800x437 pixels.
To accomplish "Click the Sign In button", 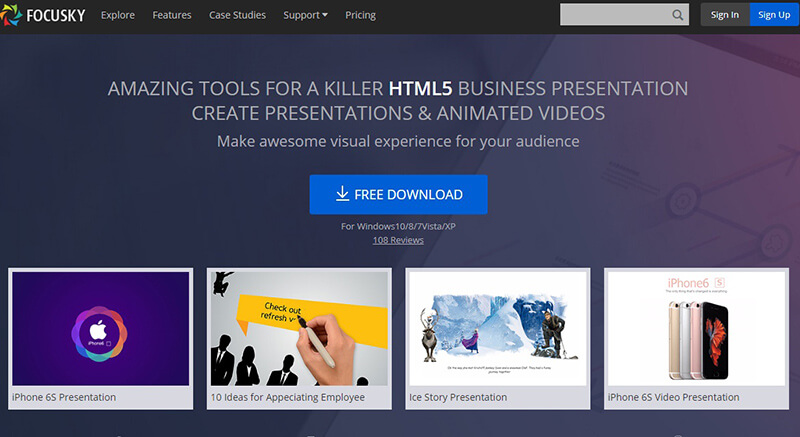I will point(724,15).
